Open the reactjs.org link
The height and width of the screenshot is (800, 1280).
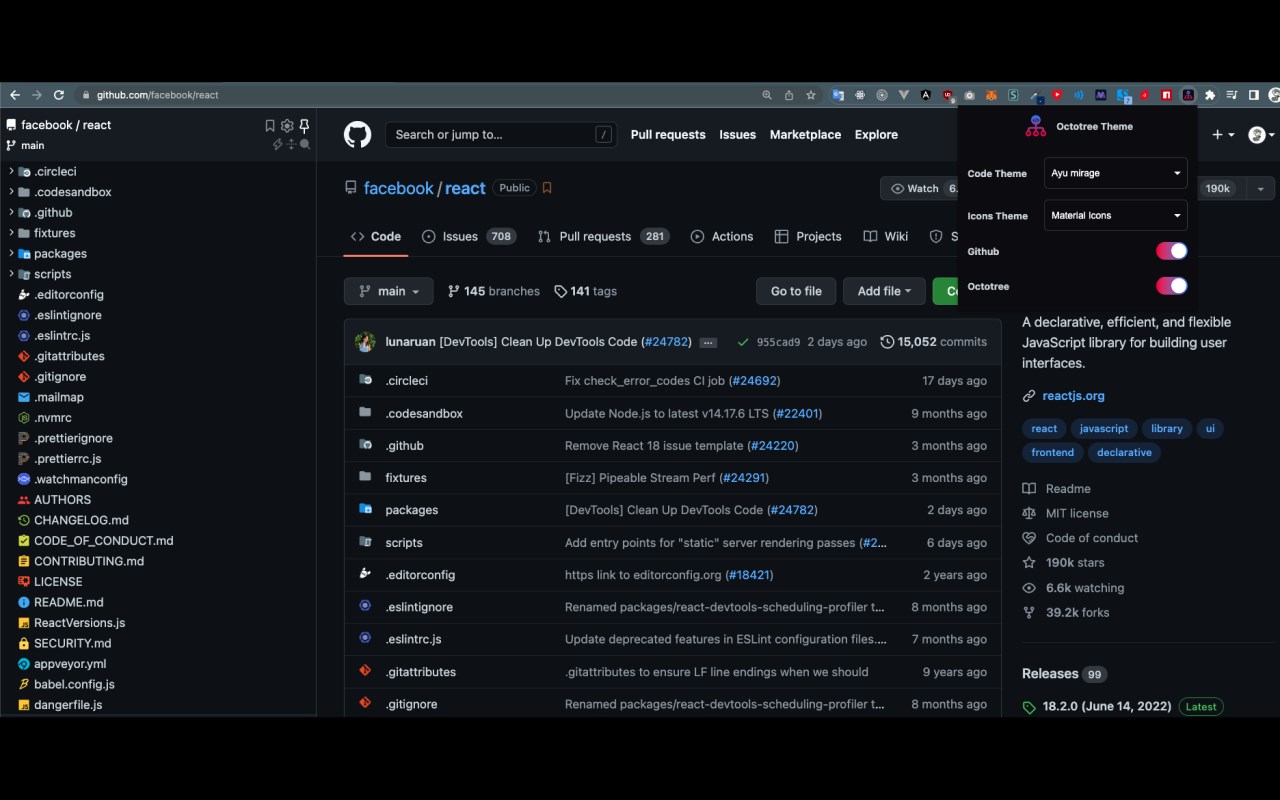click(1073, 396)
